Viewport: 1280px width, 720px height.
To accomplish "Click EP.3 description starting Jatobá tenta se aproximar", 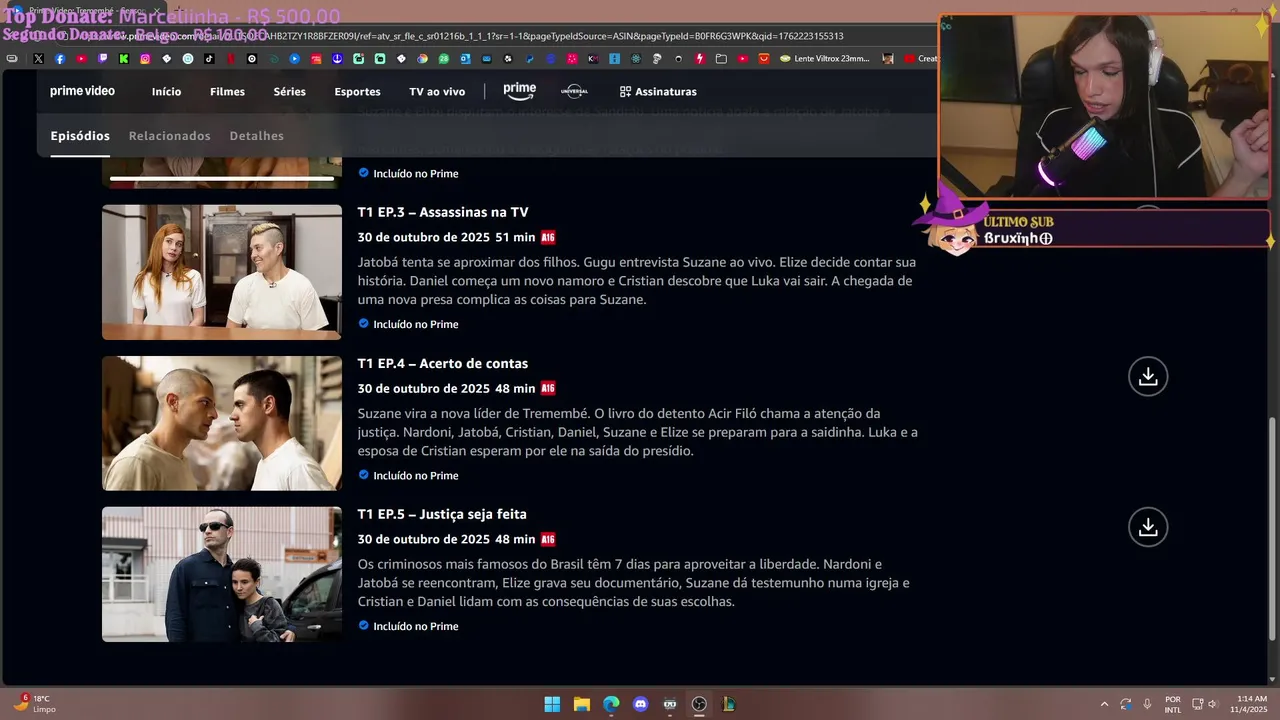I will (637, 281).
